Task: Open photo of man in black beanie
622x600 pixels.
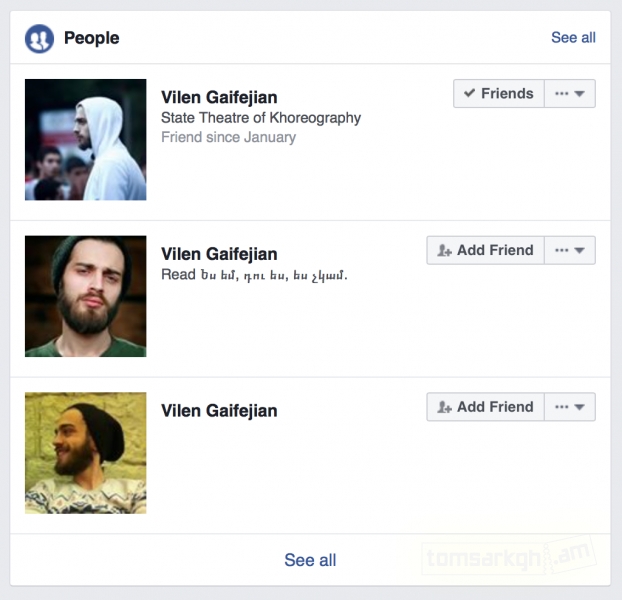Action: click(86, 453)
